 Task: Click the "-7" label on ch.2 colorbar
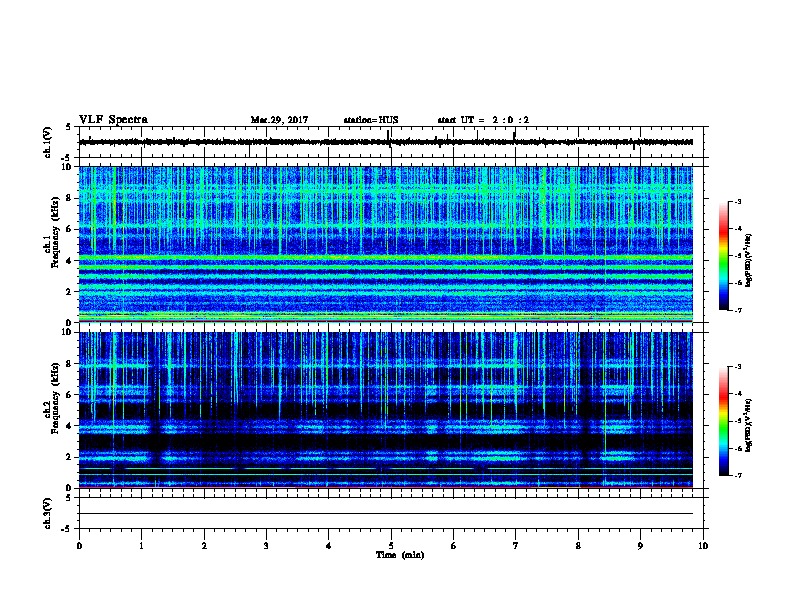pyautogui.click(x=737, y=476)
